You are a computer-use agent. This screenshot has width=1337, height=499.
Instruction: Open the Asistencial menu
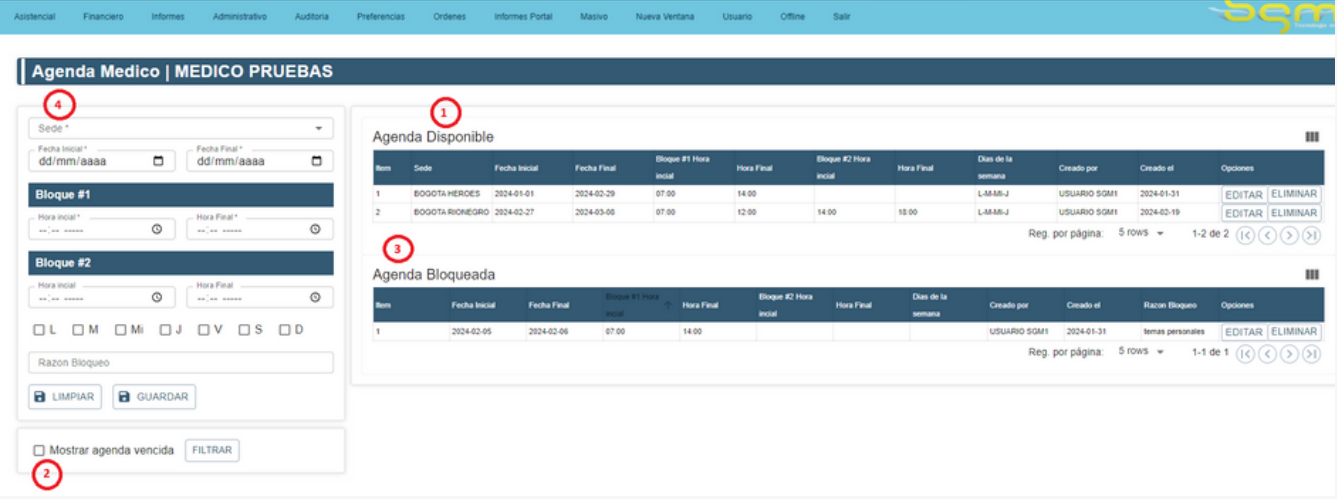pos(35,17)
